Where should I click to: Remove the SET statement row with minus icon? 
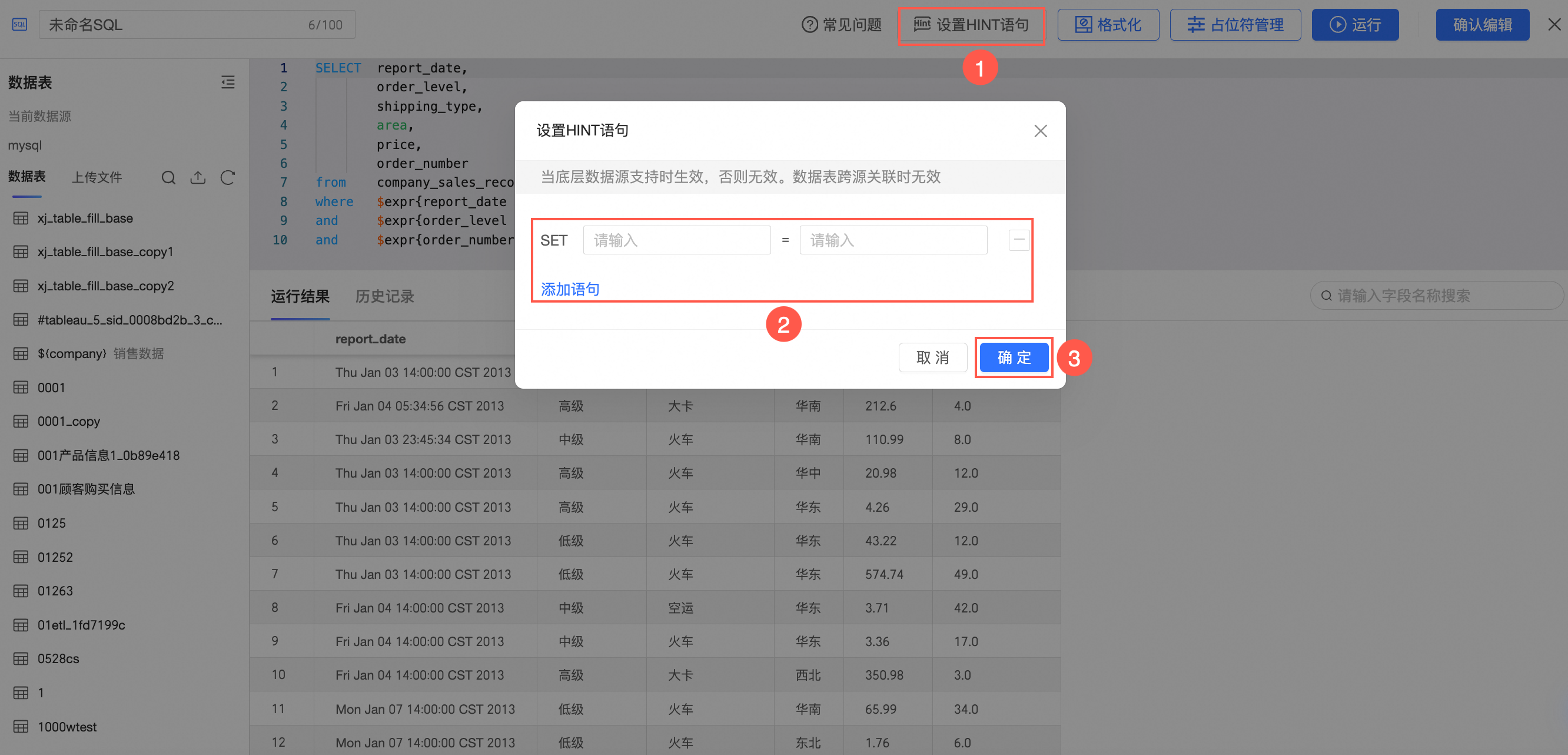click(x=1018, y=240)
